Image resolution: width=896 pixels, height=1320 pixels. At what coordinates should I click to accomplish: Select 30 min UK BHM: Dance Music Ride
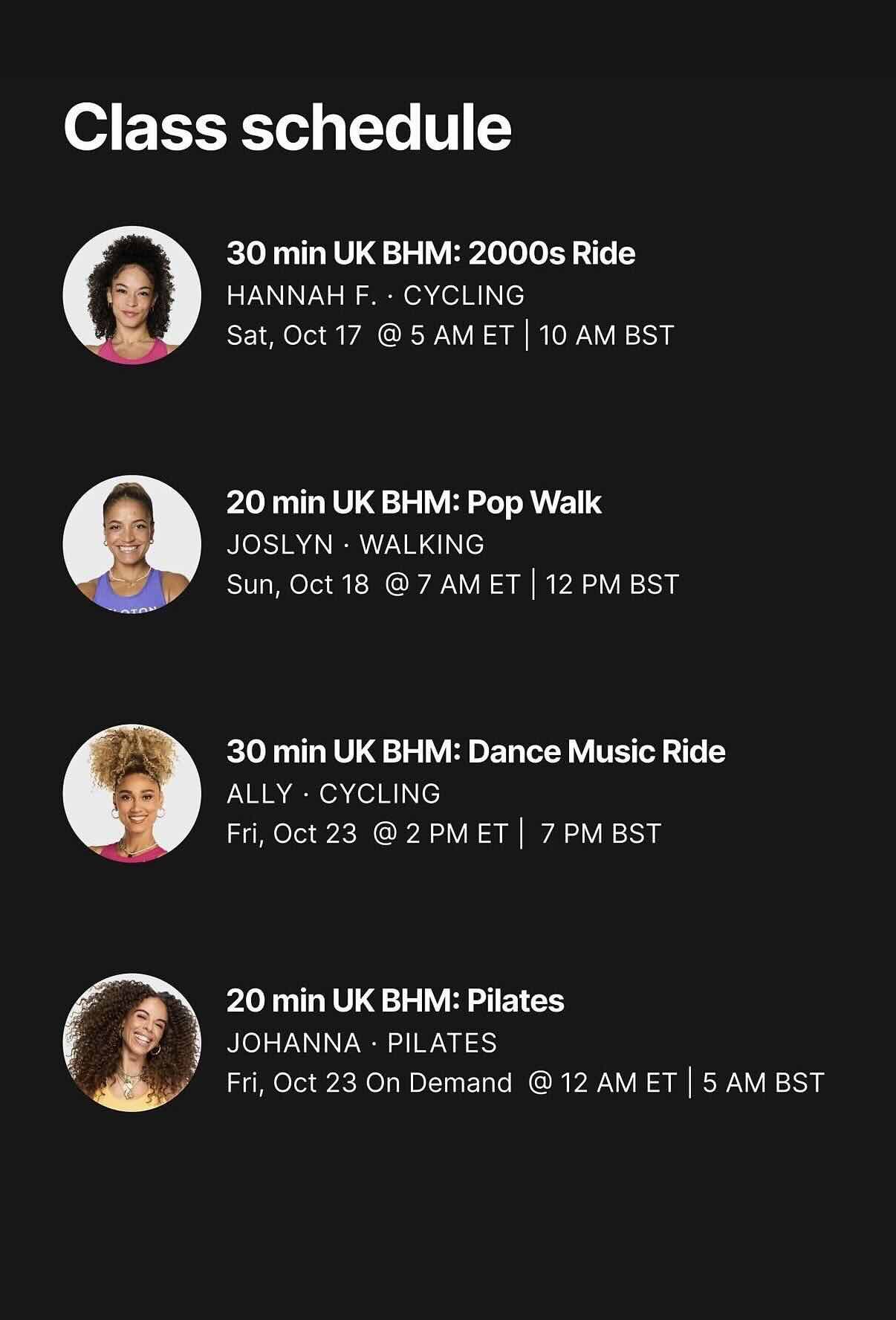click(476, 751)
